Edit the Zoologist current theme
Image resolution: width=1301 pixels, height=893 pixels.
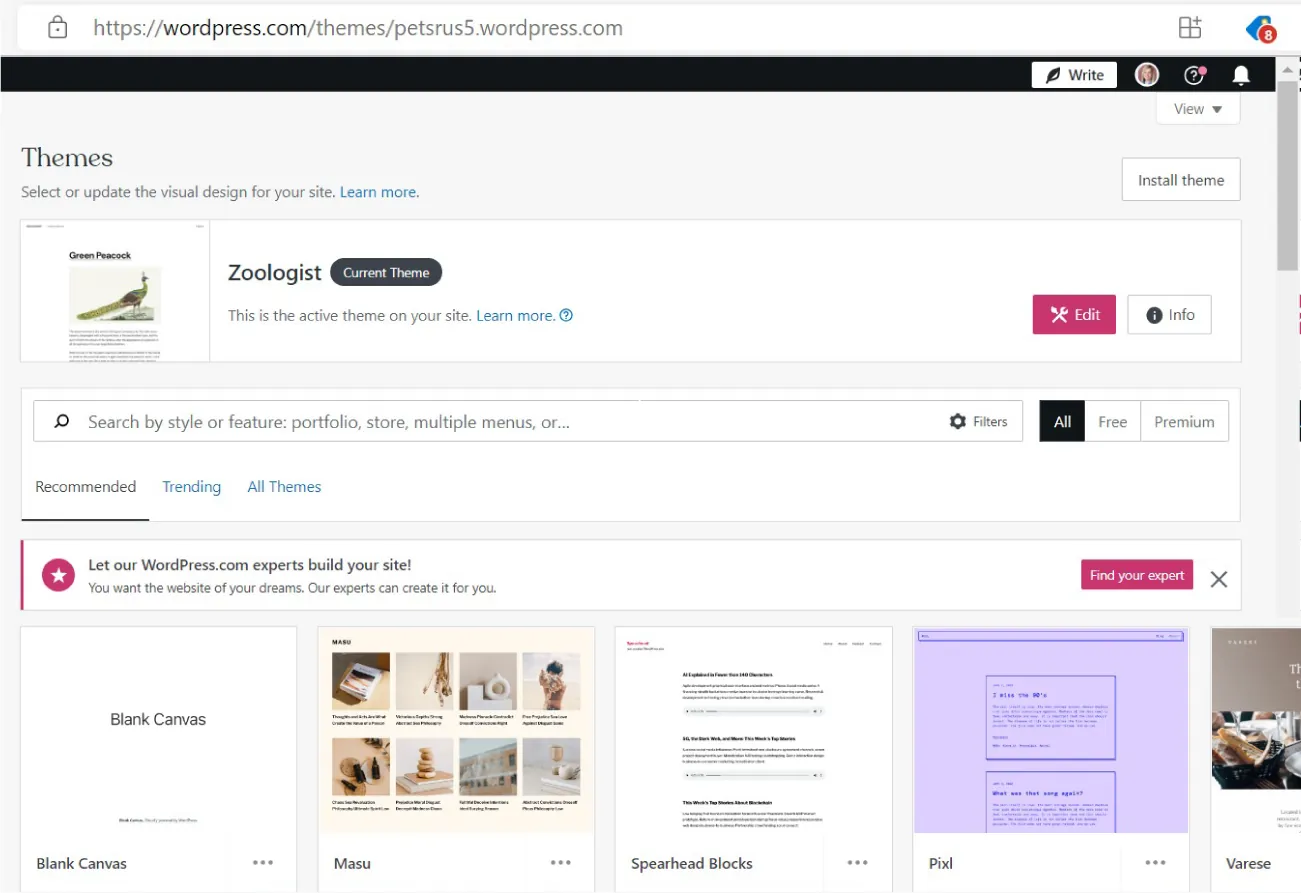[1074, 314]
